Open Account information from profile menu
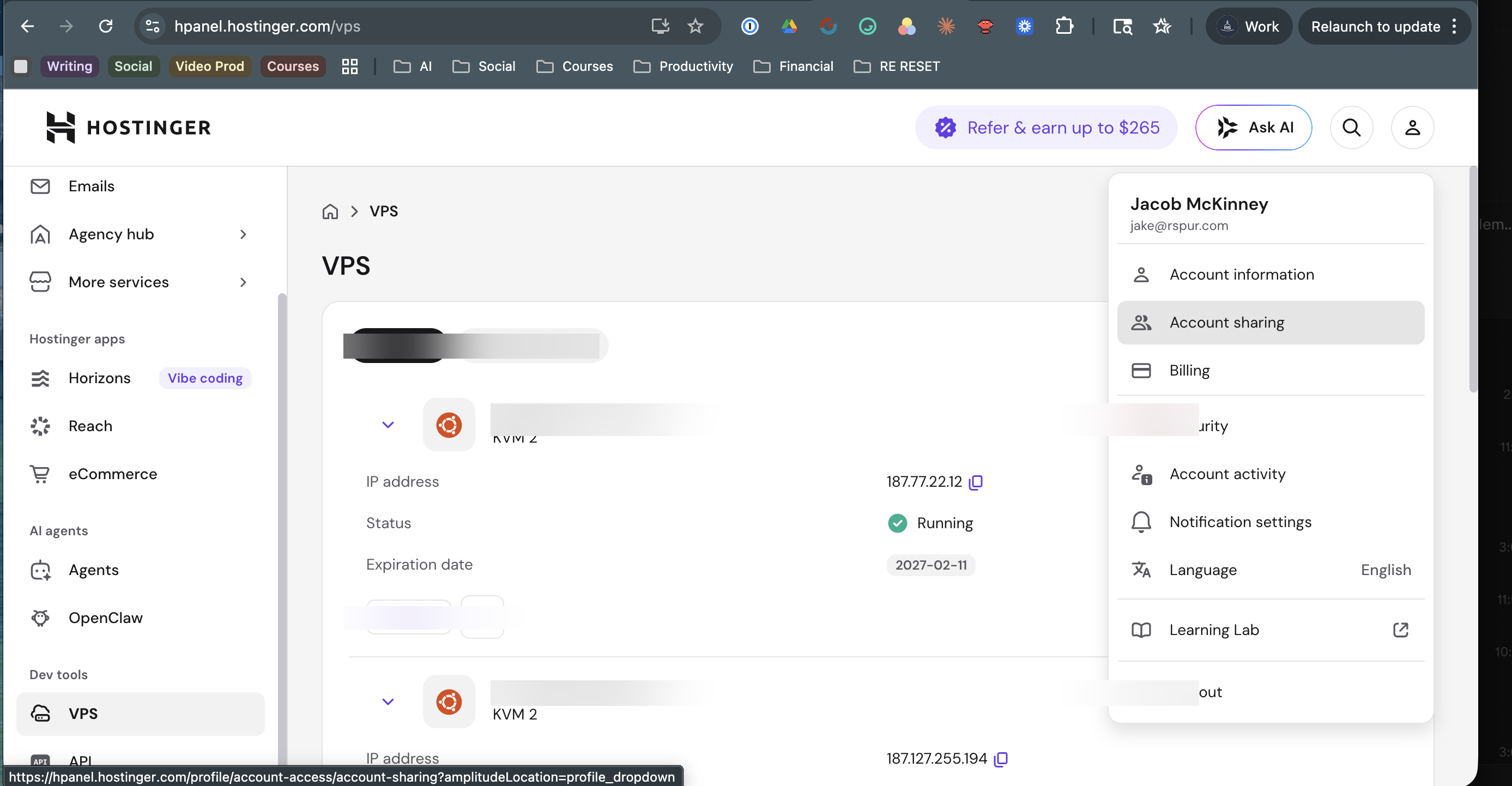Viewport: 1512px width, 786px height. coord(1270,275)
